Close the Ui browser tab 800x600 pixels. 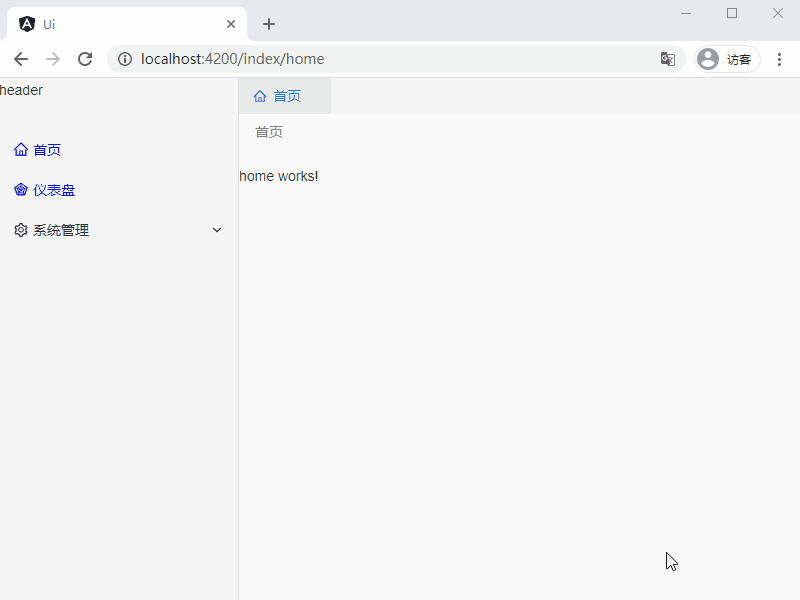pyautogui.click(x=231, y=24)
